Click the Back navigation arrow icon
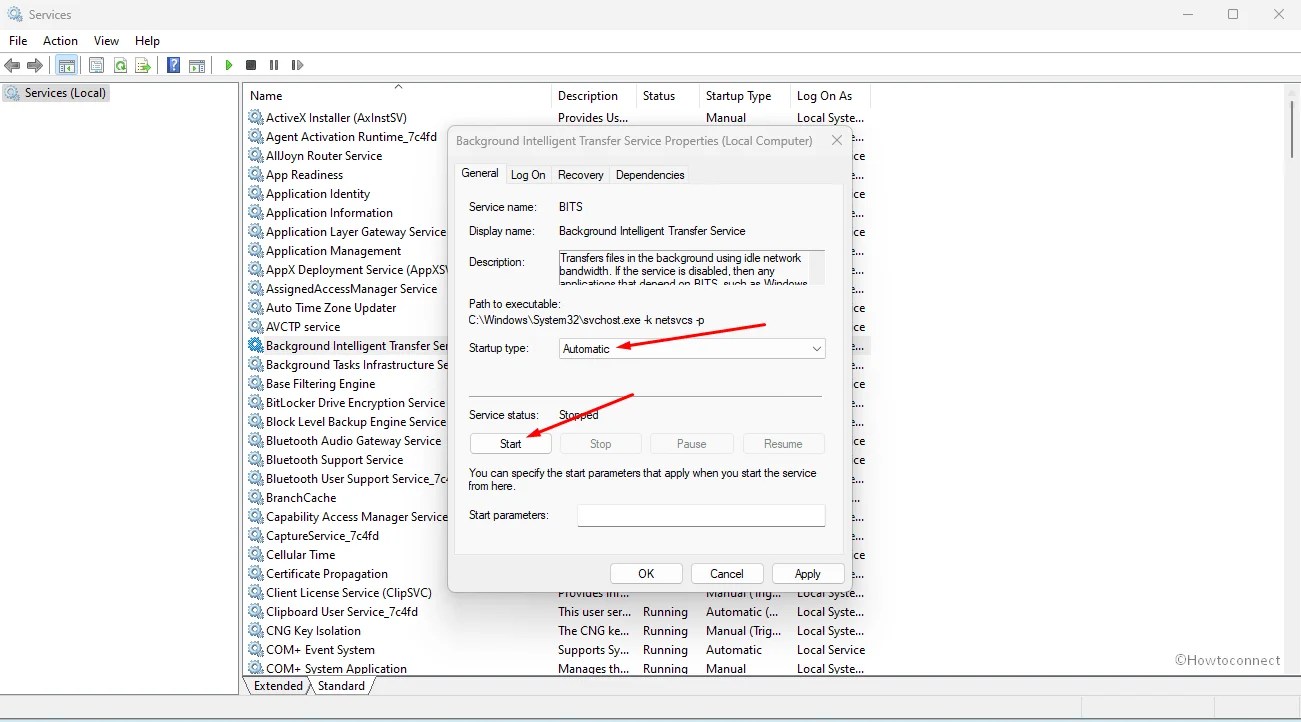Image resolution: width=1301 pixels, height=722 pixels. [13, 65]
